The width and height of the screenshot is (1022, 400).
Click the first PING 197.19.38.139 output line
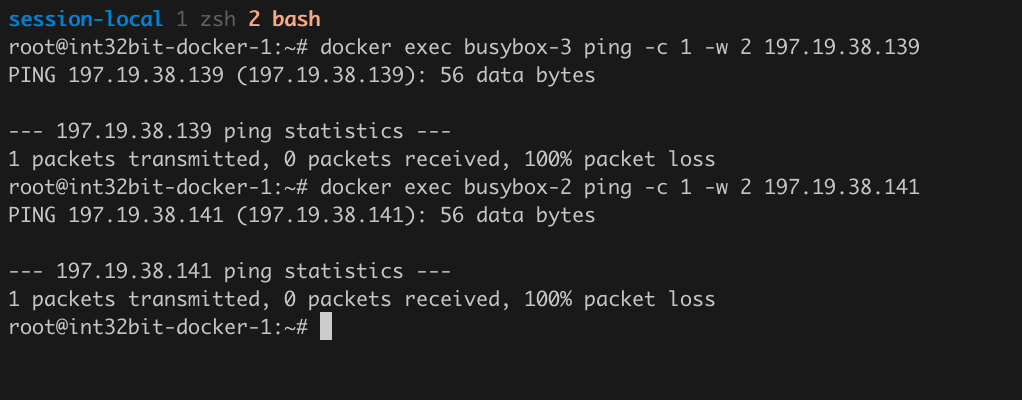click(302, 76)
